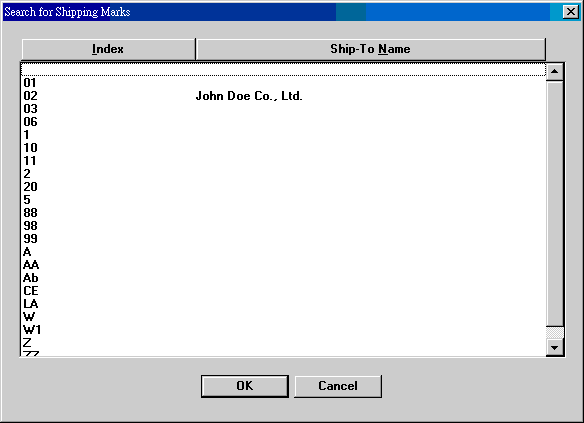The width and height of the screenshot is (584, 423).
Task: Pick the index 06 entry
Action: coord(283,122)
